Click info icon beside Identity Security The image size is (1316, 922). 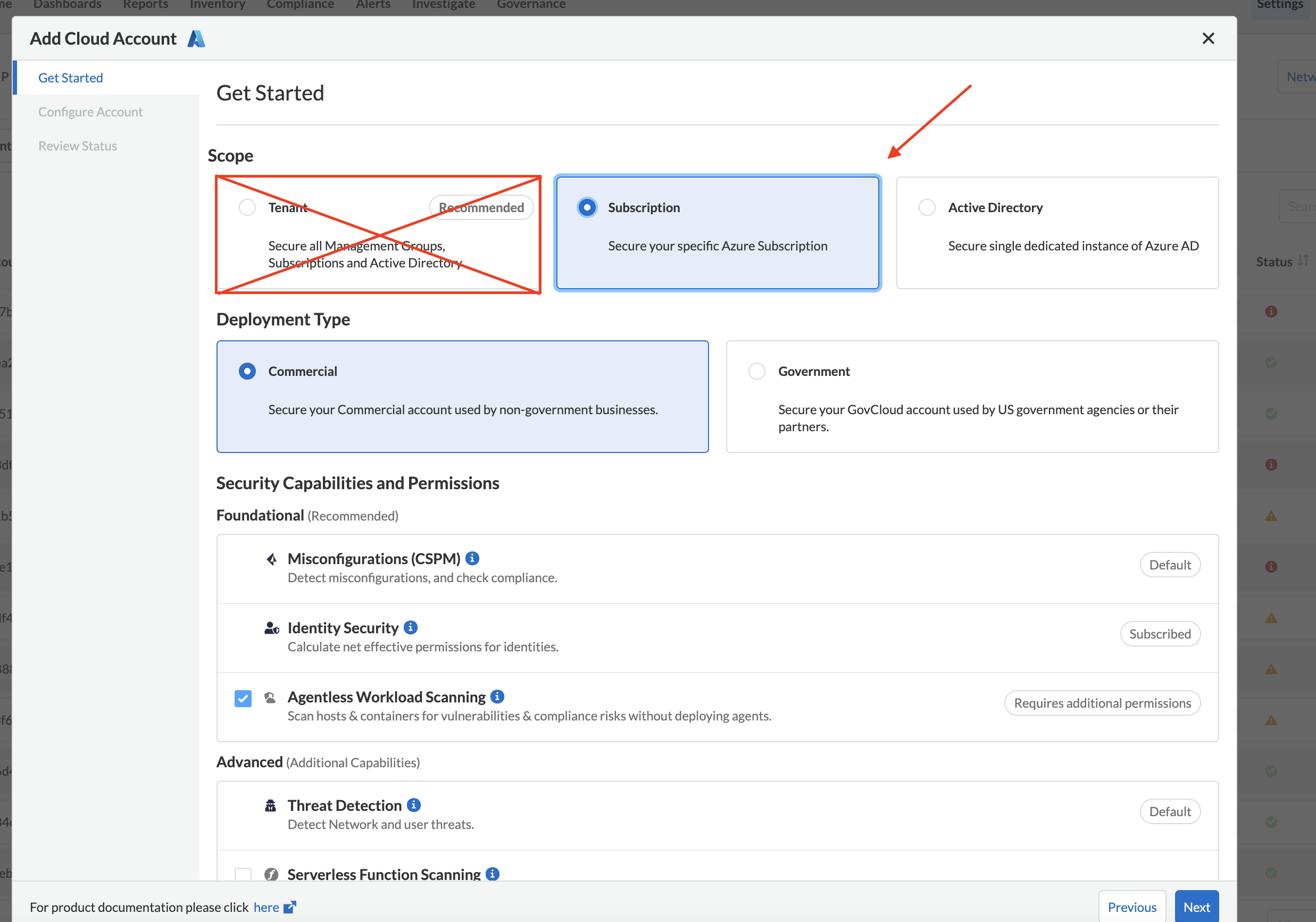pos(411,627)
